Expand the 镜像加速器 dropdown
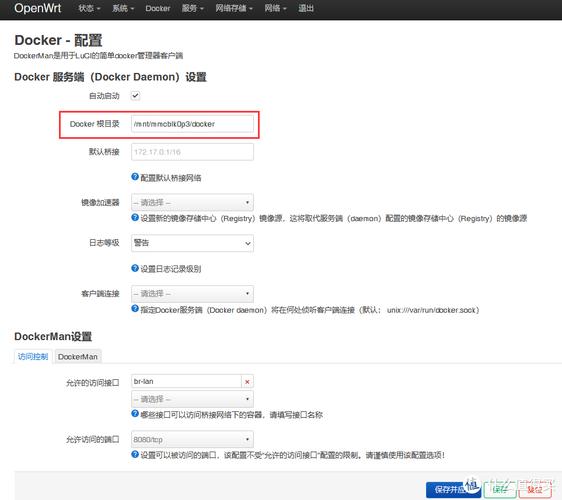The height and width of the screenshot is (500, 562). coord(192,203)
